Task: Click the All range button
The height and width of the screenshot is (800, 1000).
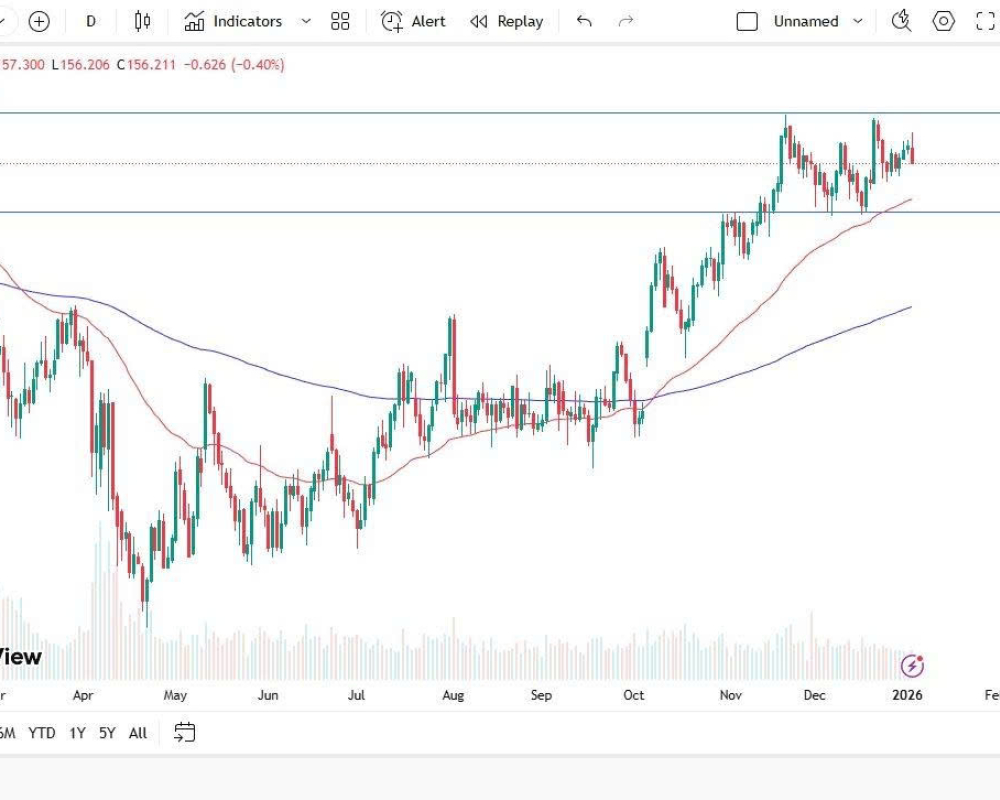Action: click(137, 733)
